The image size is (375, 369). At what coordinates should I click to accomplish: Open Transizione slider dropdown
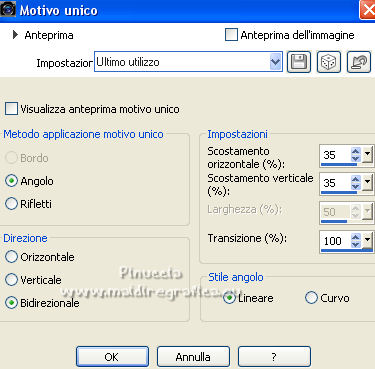[367, 240]
